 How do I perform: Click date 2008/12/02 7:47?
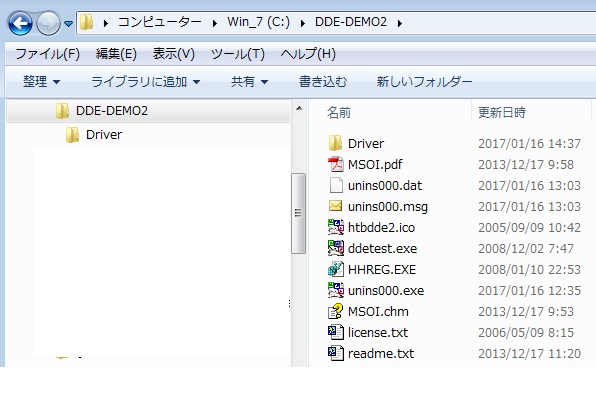pyautogui.click(x=526, y=248)
